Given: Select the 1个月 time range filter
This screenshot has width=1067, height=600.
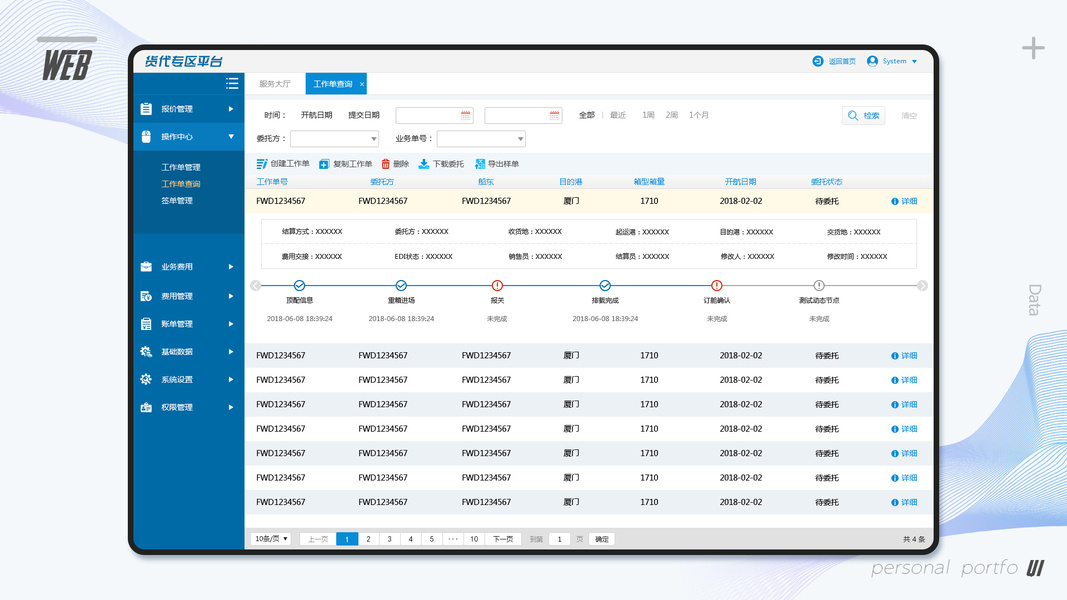Looking at the screenshot, I should [x=699, y=116].
